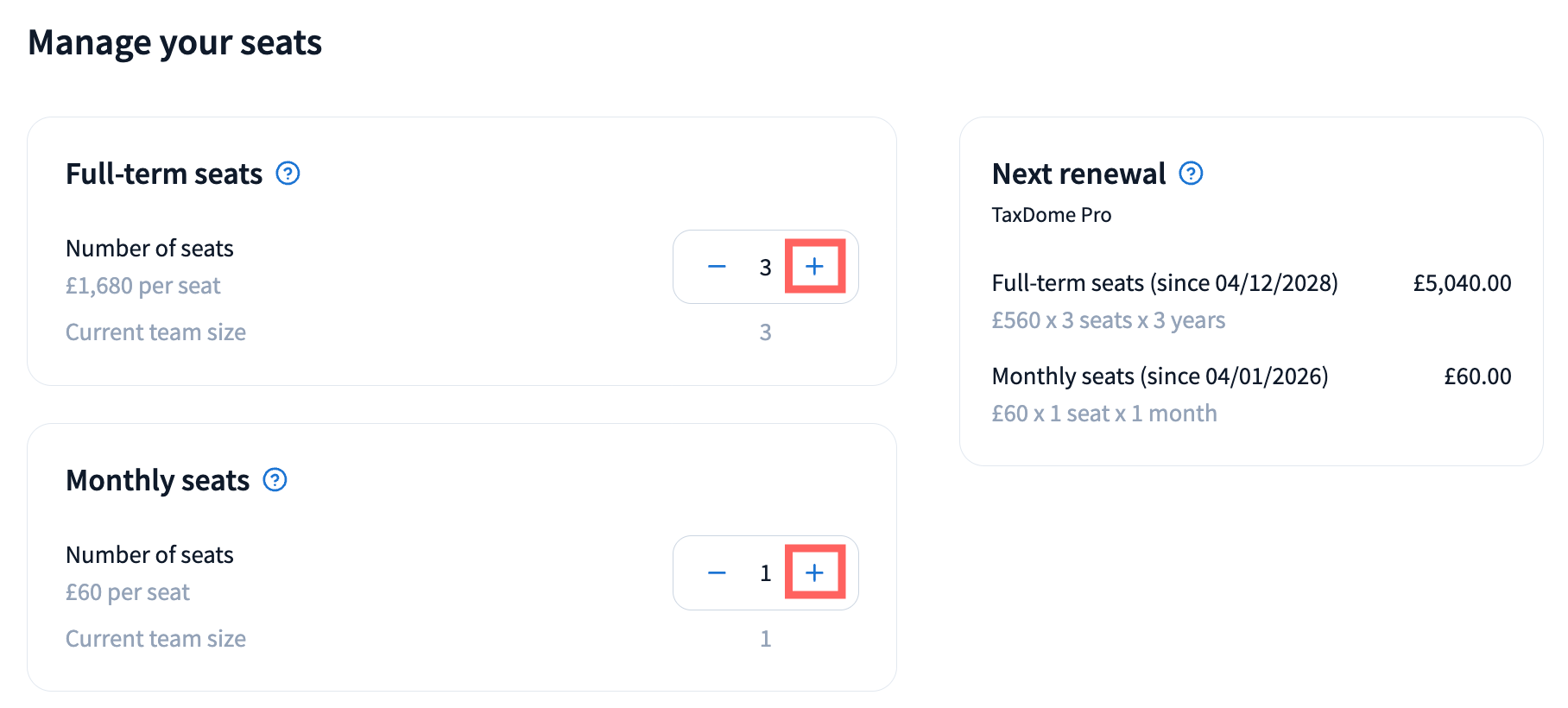Click the "£1,680 per seat" price text

[143, 286]
